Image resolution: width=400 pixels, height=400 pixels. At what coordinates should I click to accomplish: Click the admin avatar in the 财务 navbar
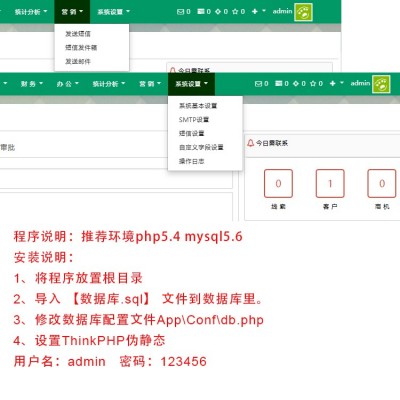pyautogui.click(x=381, y=84)
